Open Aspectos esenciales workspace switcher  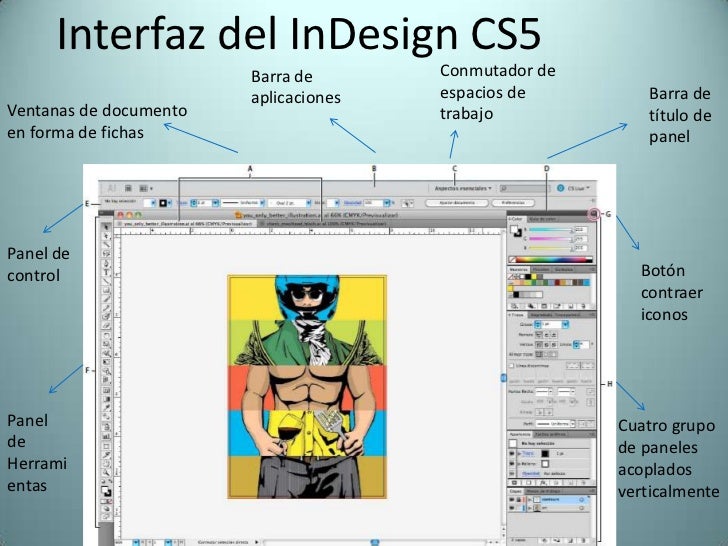(x=463, y=188)
